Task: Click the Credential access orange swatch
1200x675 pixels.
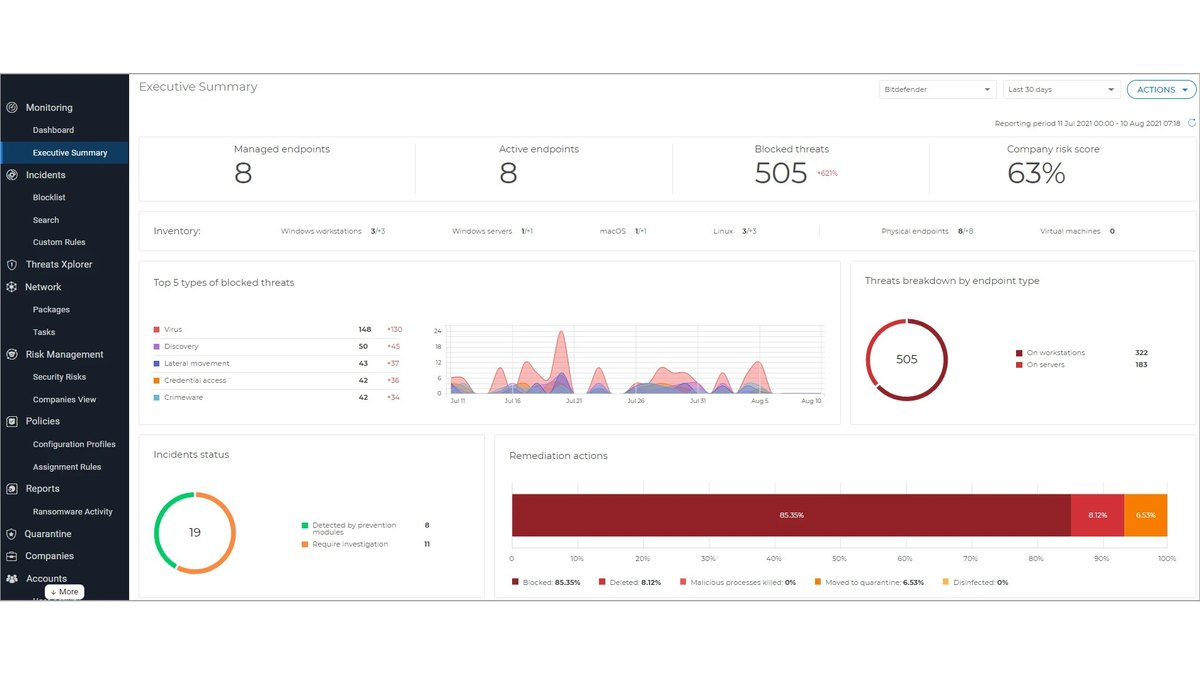Action: (x=157, y=380)
